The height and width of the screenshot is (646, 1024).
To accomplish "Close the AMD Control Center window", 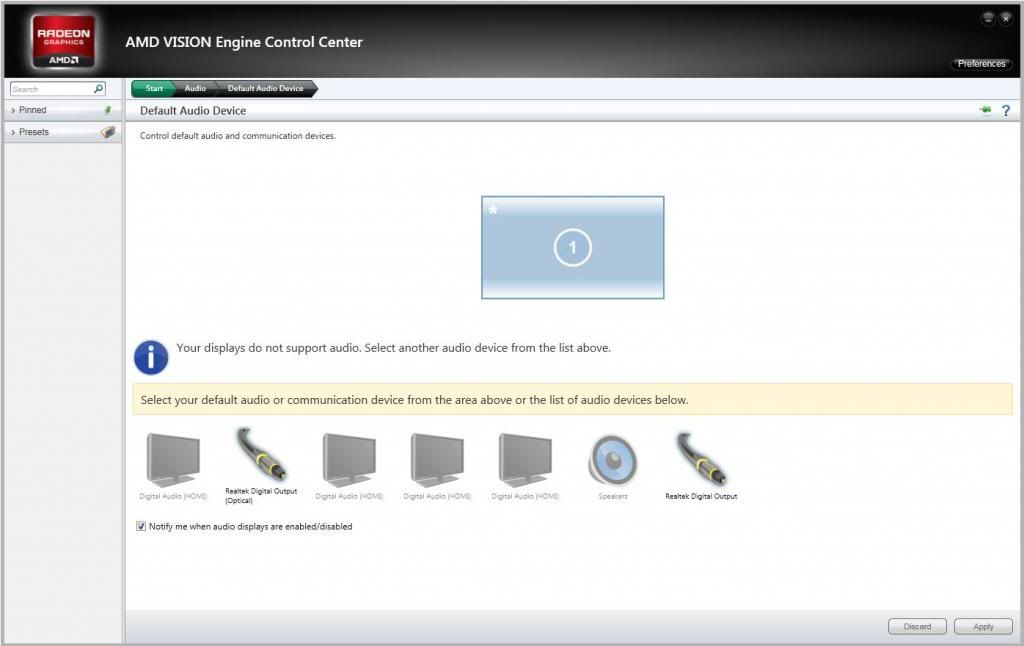I will (x=1006, y=18).
